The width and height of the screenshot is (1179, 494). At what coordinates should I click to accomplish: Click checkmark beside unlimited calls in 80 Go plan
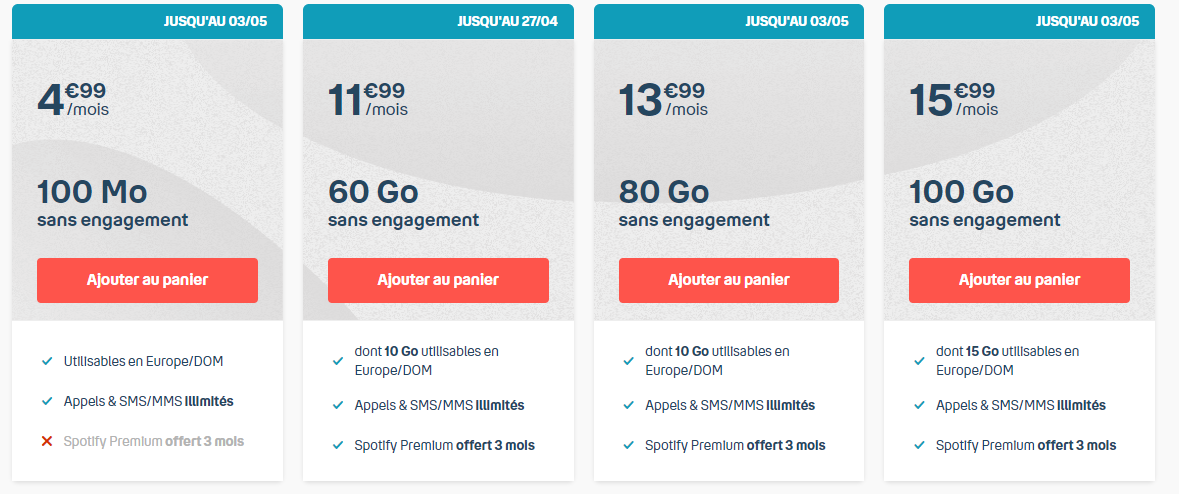pos(628,405)
